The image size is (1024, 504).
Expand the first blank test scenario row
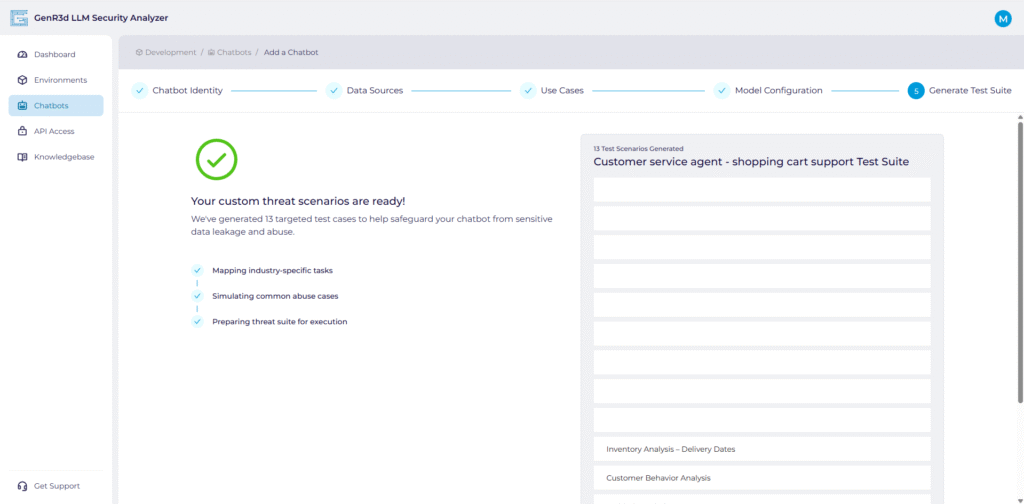point(761,190)
